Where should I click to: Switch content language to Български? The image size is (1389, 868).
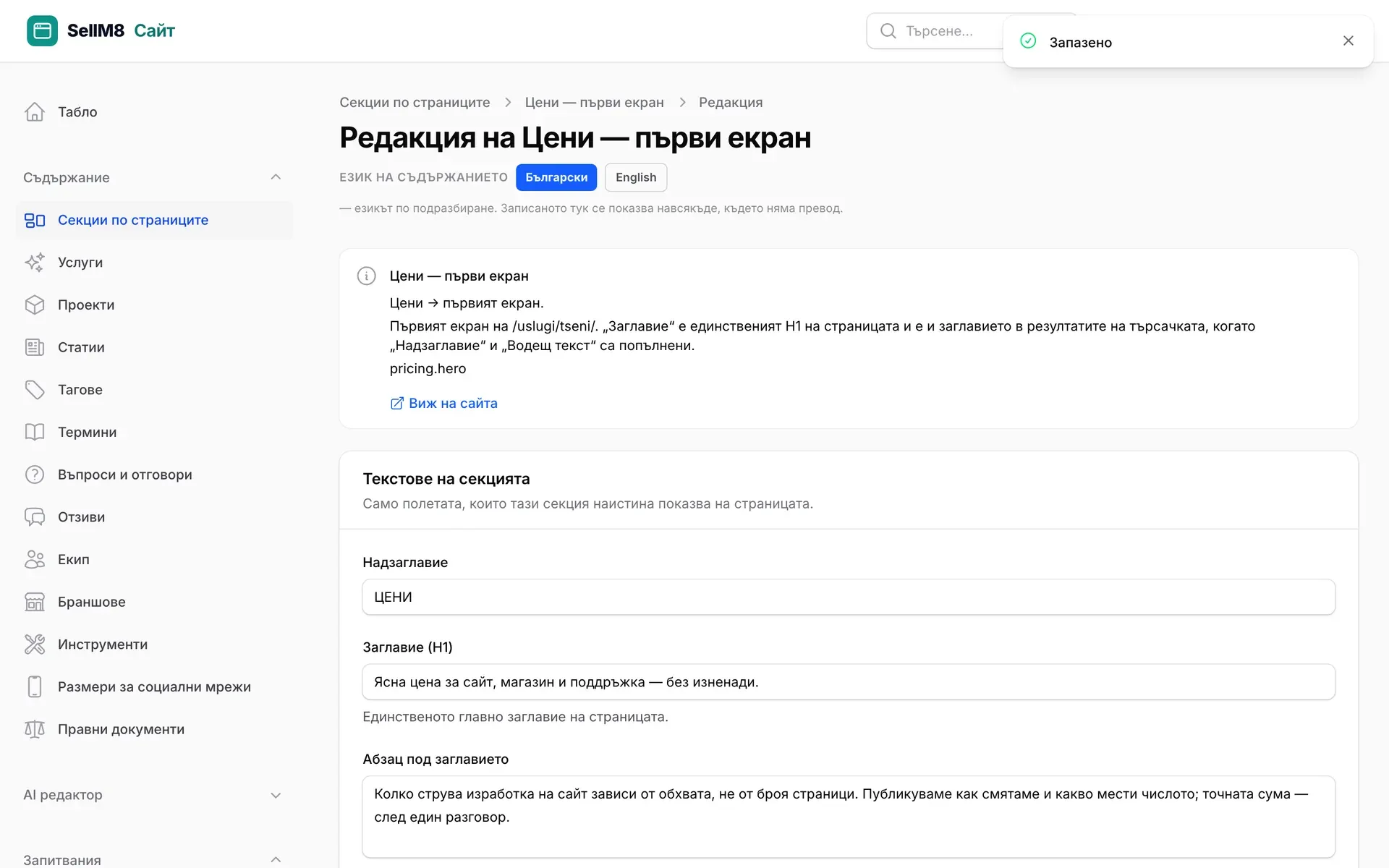556,177
